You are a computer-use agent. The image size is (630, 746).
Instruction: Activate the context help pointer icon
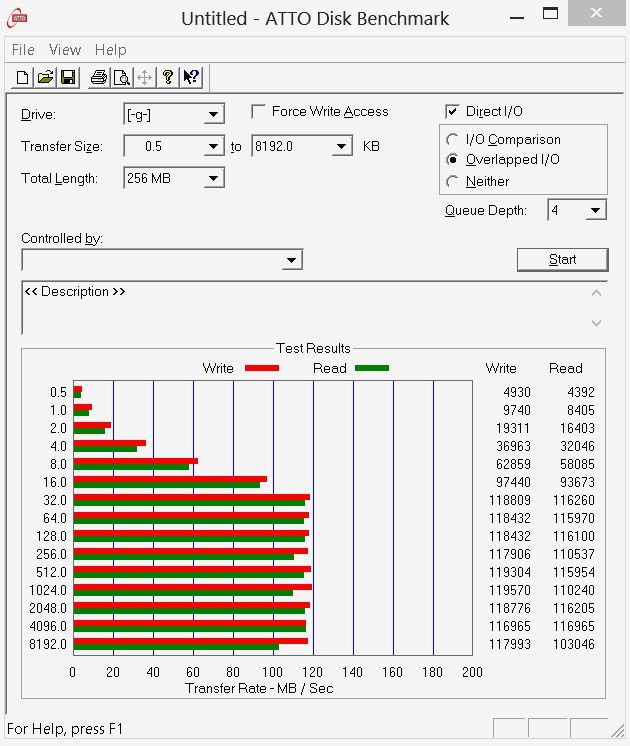[x=191, y=77]
